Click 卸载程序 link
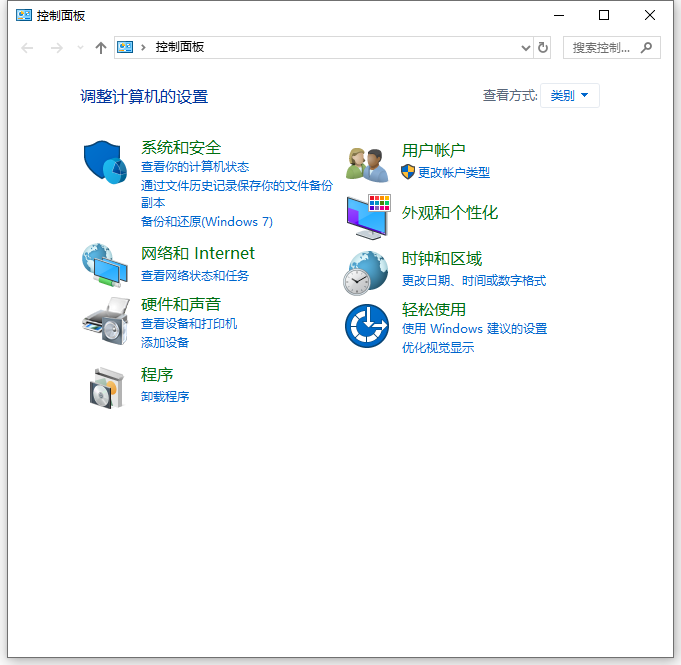The image size is (681, 665). (x=165, y=397)
